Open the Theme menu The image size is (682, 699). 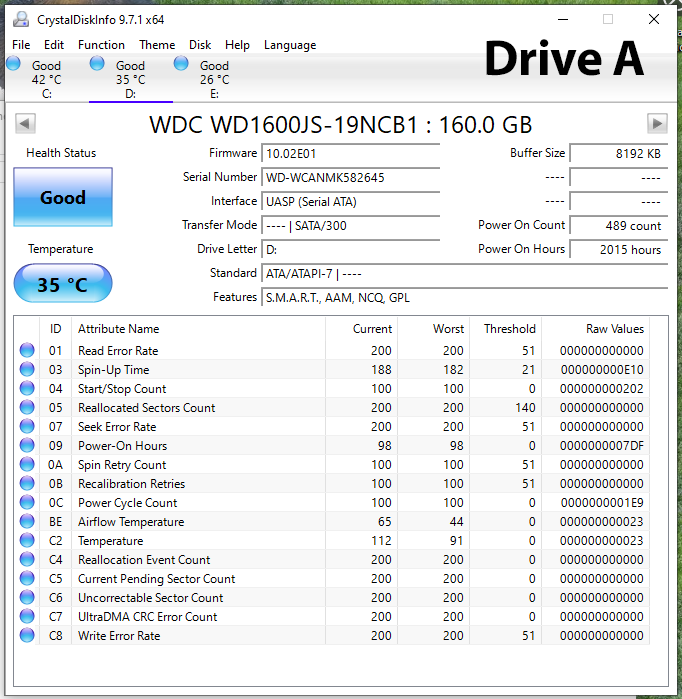(157, 45)
